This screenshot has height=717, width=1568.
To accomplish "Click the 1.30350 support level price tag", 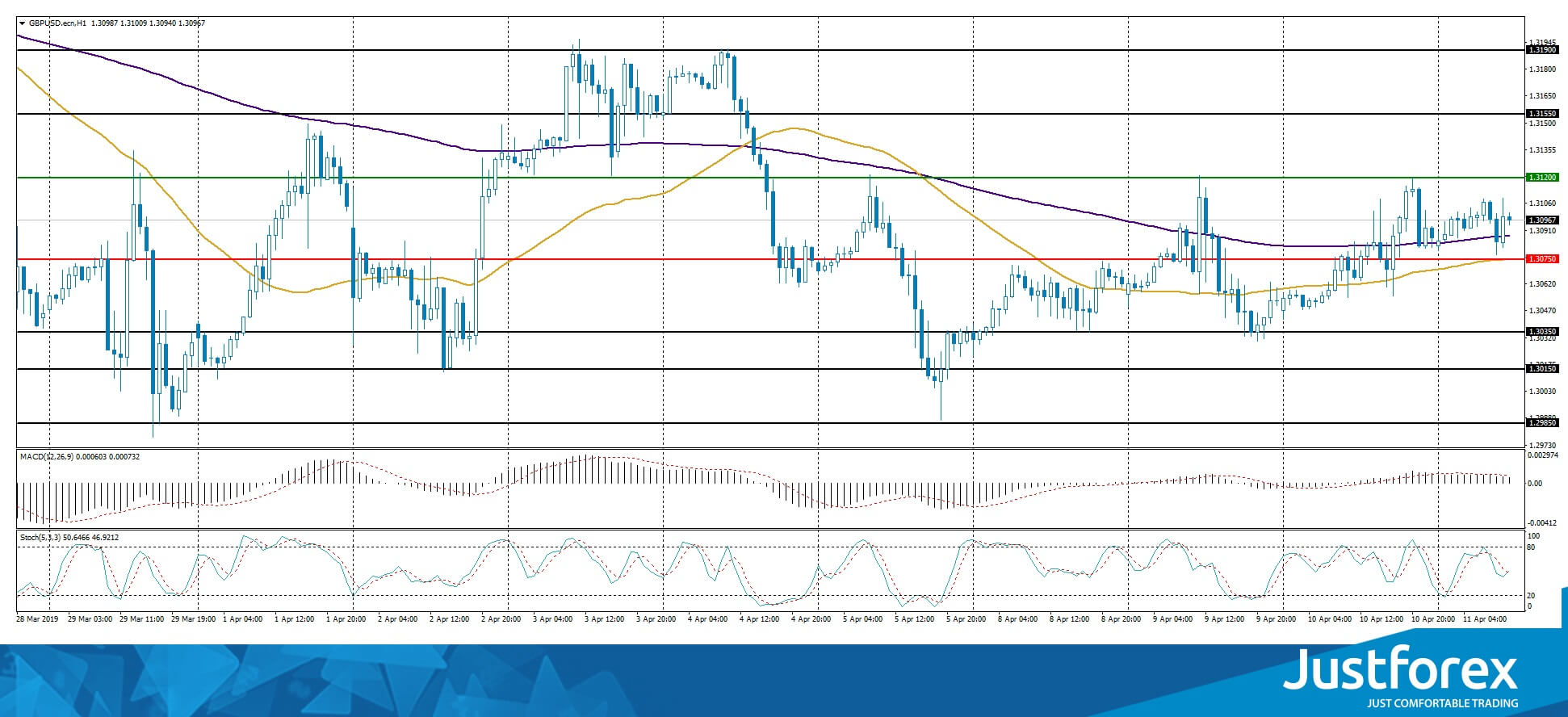I will 1542,332.
